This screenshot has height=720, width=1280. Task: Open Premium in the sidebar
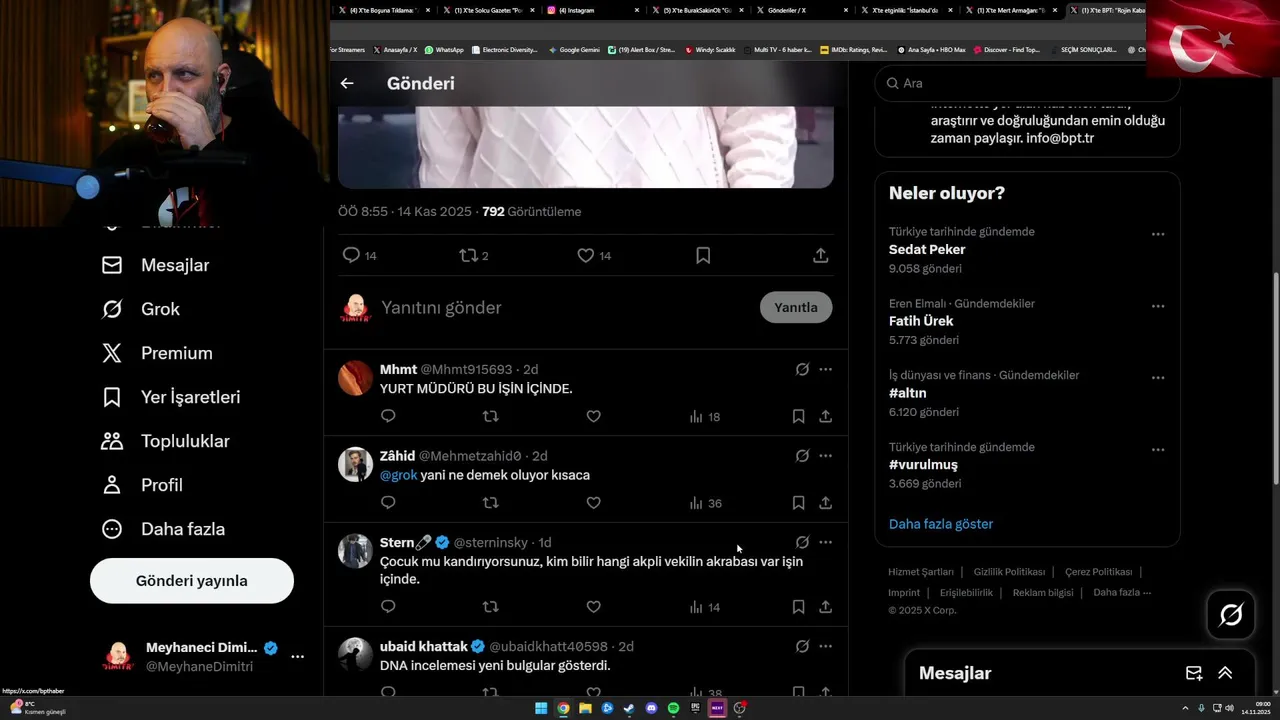pyautogui.click(x=157, y=353)
